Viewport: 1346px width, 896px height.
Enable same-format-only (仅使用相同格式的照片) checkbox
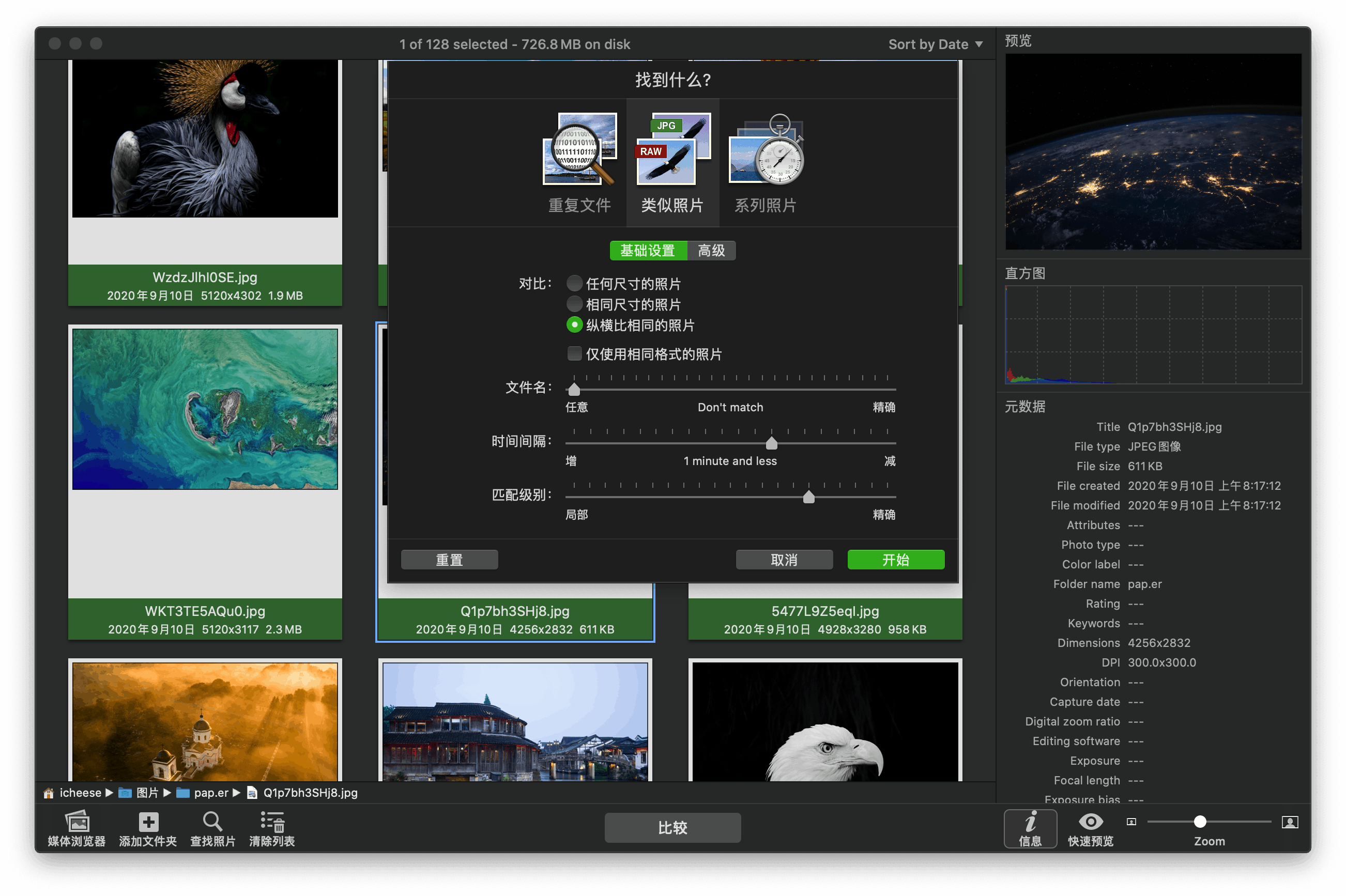574,354
